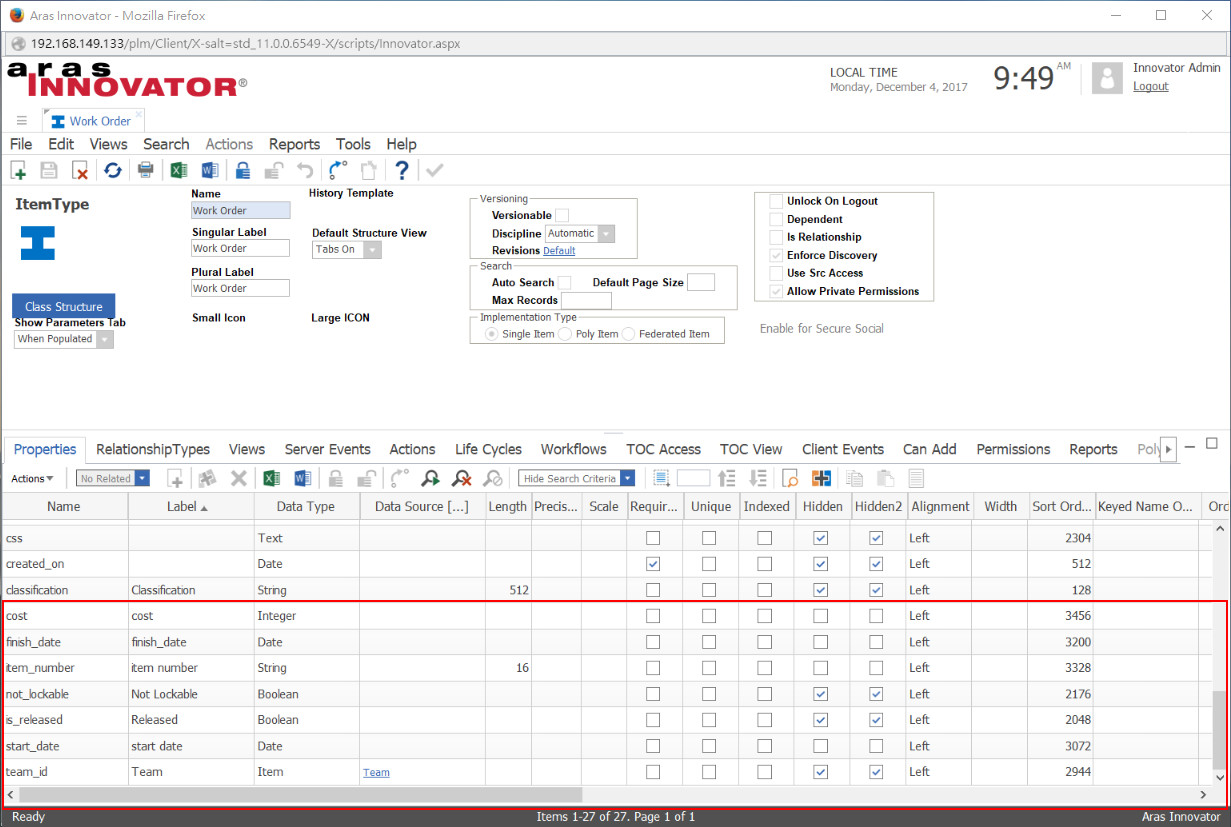
Task: Click the tab strip scroll-right arrow
Action: [x=1167, y=450]
